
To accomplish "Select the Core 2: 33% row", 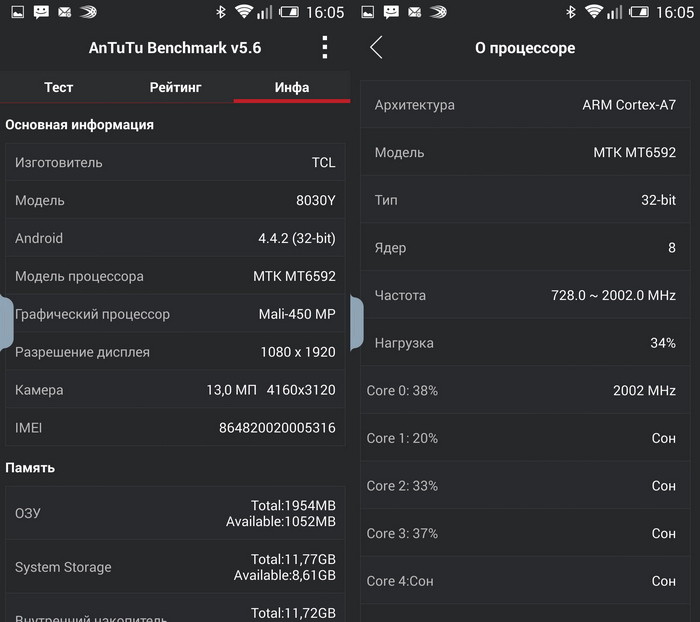I will [525, 486].
